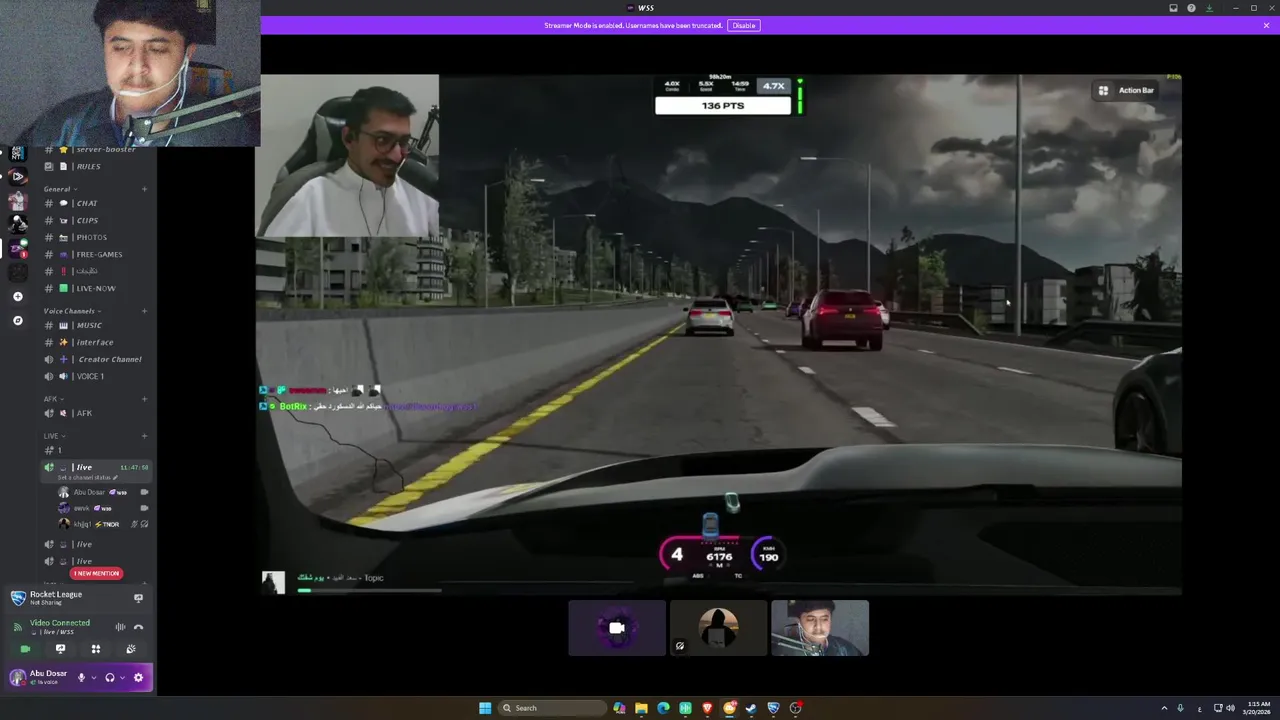Open the interface channel
Viewport: 1280px width, 720px height.
96,342
